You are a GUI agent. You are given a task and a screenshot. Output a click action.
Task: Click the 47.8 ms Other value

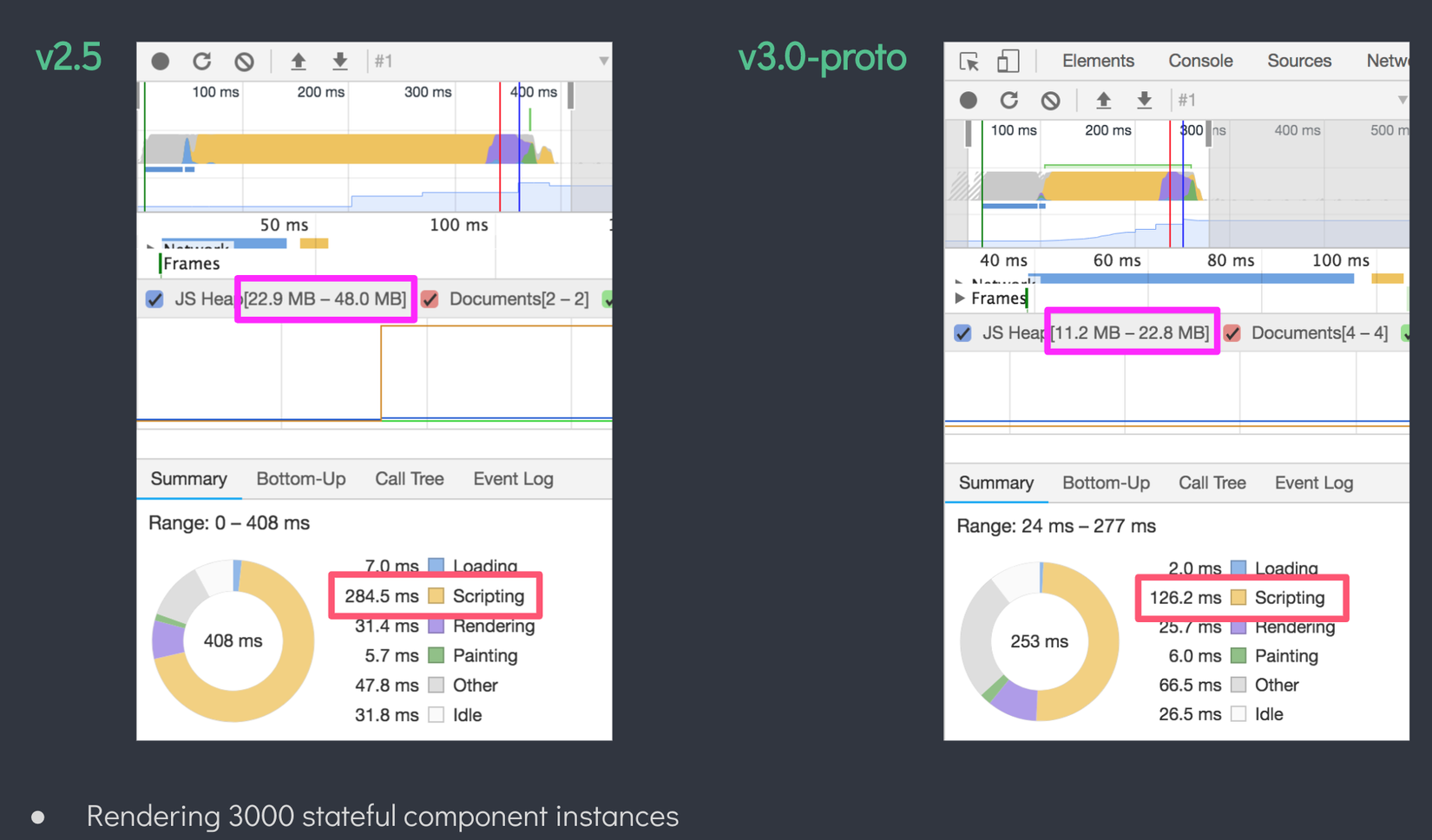coord(386,686)
